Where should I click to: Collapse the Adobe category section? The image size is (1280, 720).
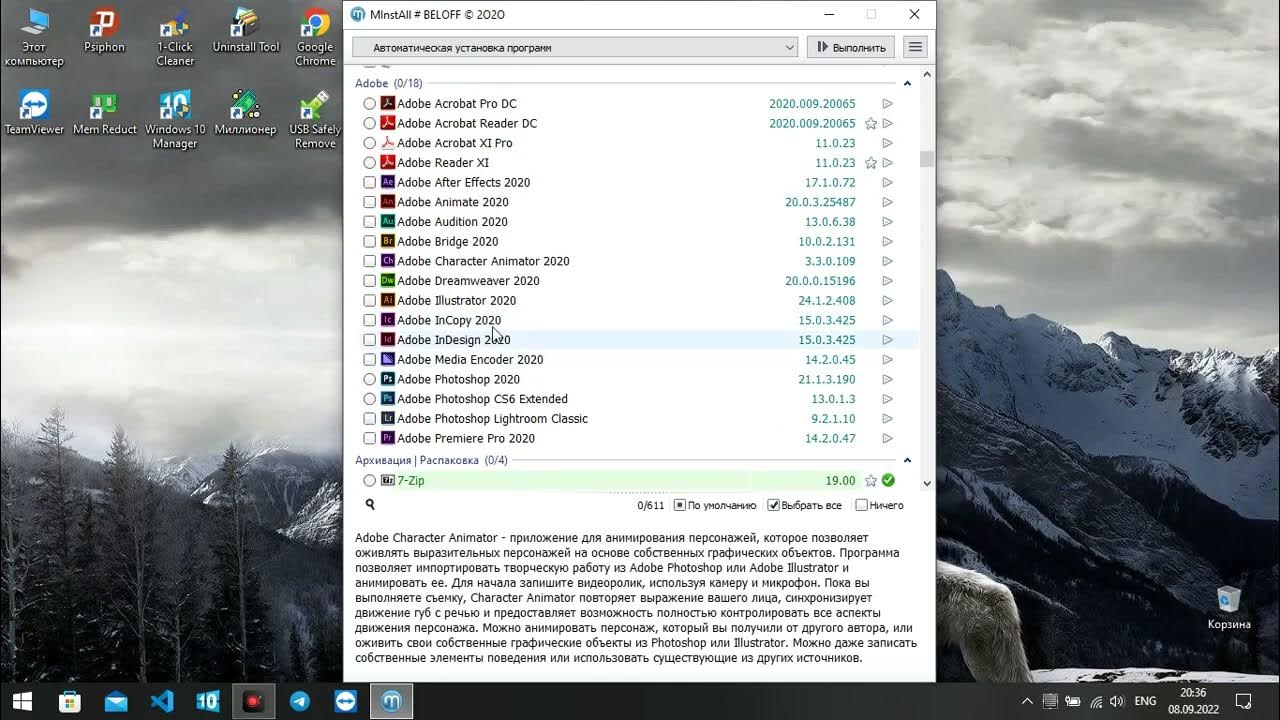click(907, 84)
